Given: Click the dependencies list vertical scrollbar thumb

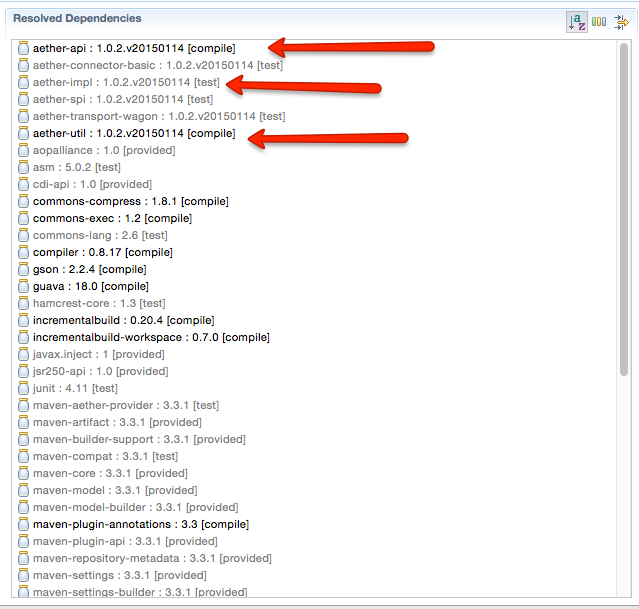Looking at the screenshot, I should [624, 210].
